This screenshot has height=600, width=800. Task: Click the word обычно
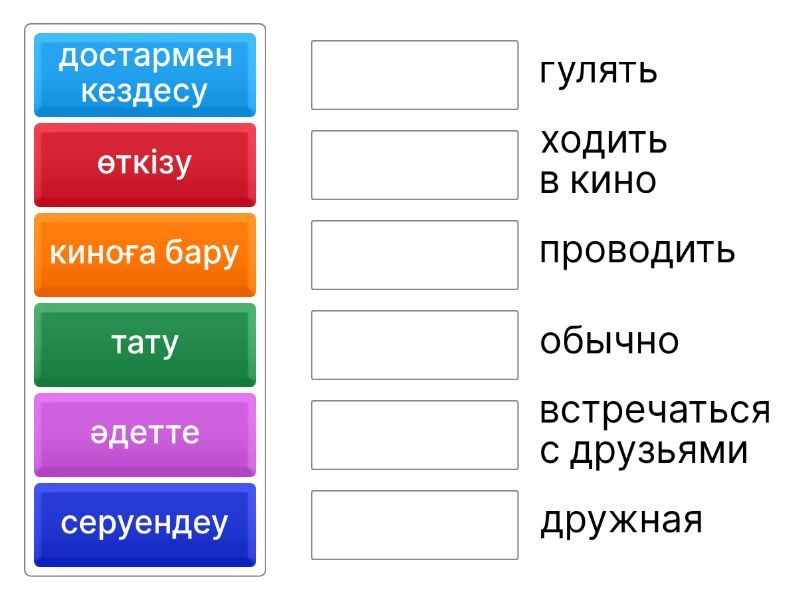[x=609, y=341]
